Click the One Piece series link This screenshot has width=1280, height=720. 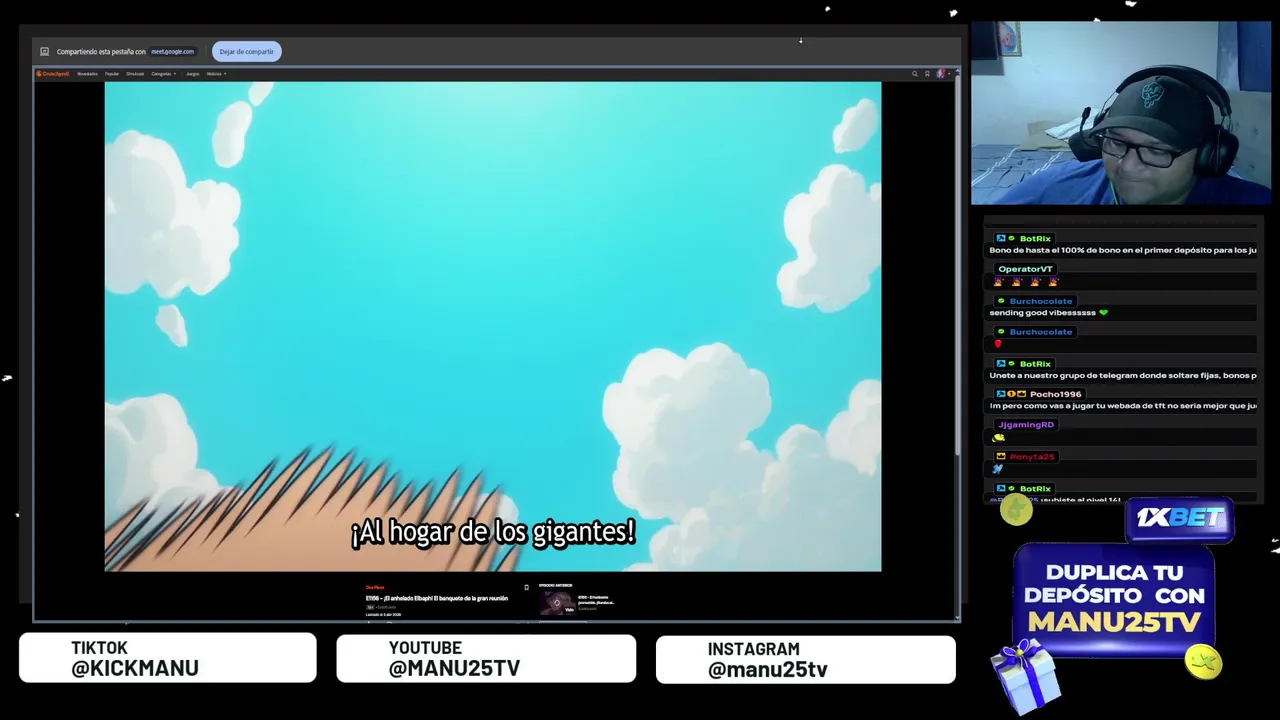pos(375,588)
